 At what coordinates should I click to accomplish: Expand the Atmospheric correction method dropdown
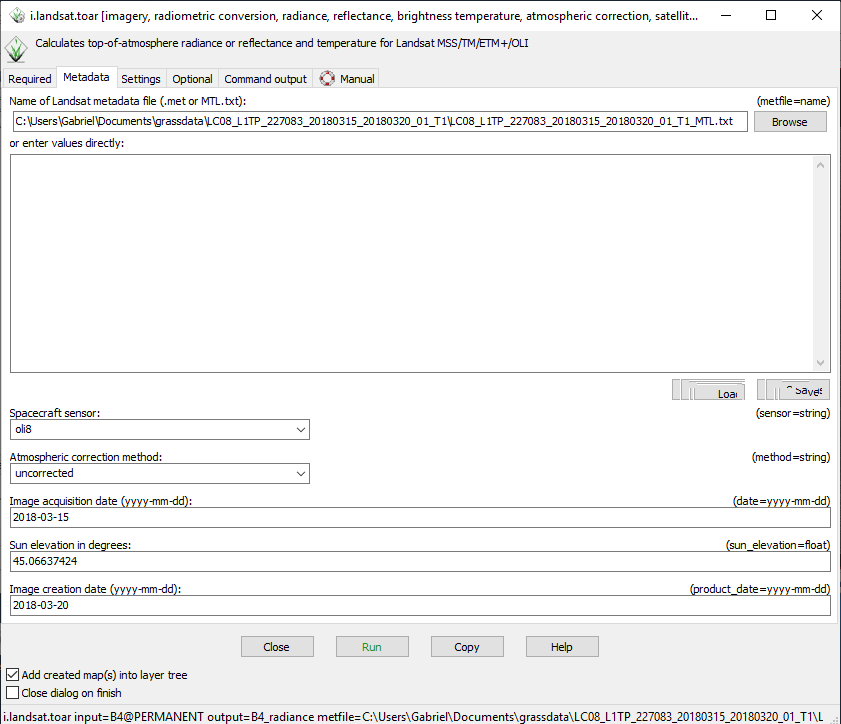[x=160, y=474]
